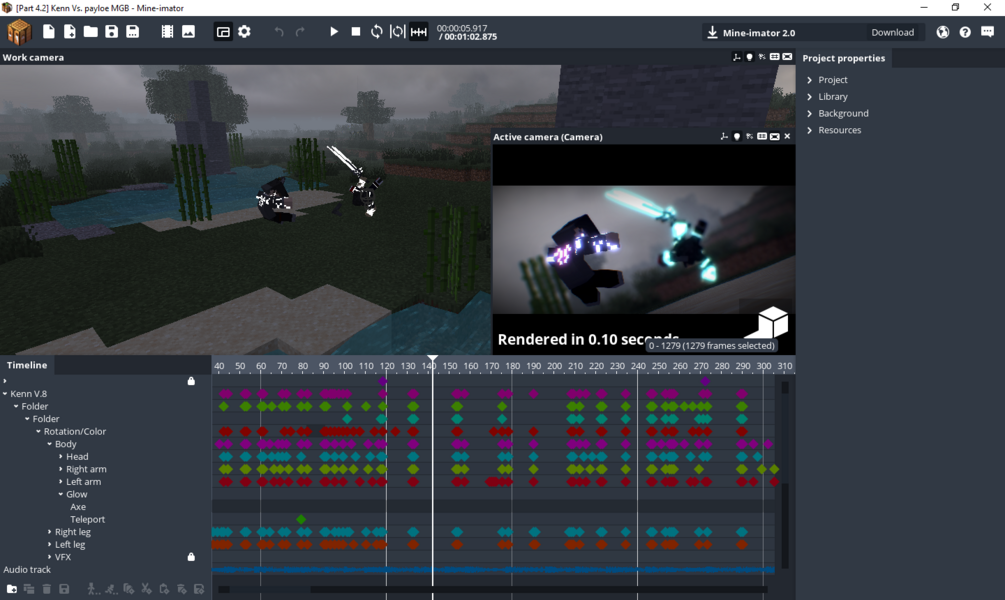This screenshot has width=1005, height=600.
Task: Click the Download button
Action: point(892,32)
